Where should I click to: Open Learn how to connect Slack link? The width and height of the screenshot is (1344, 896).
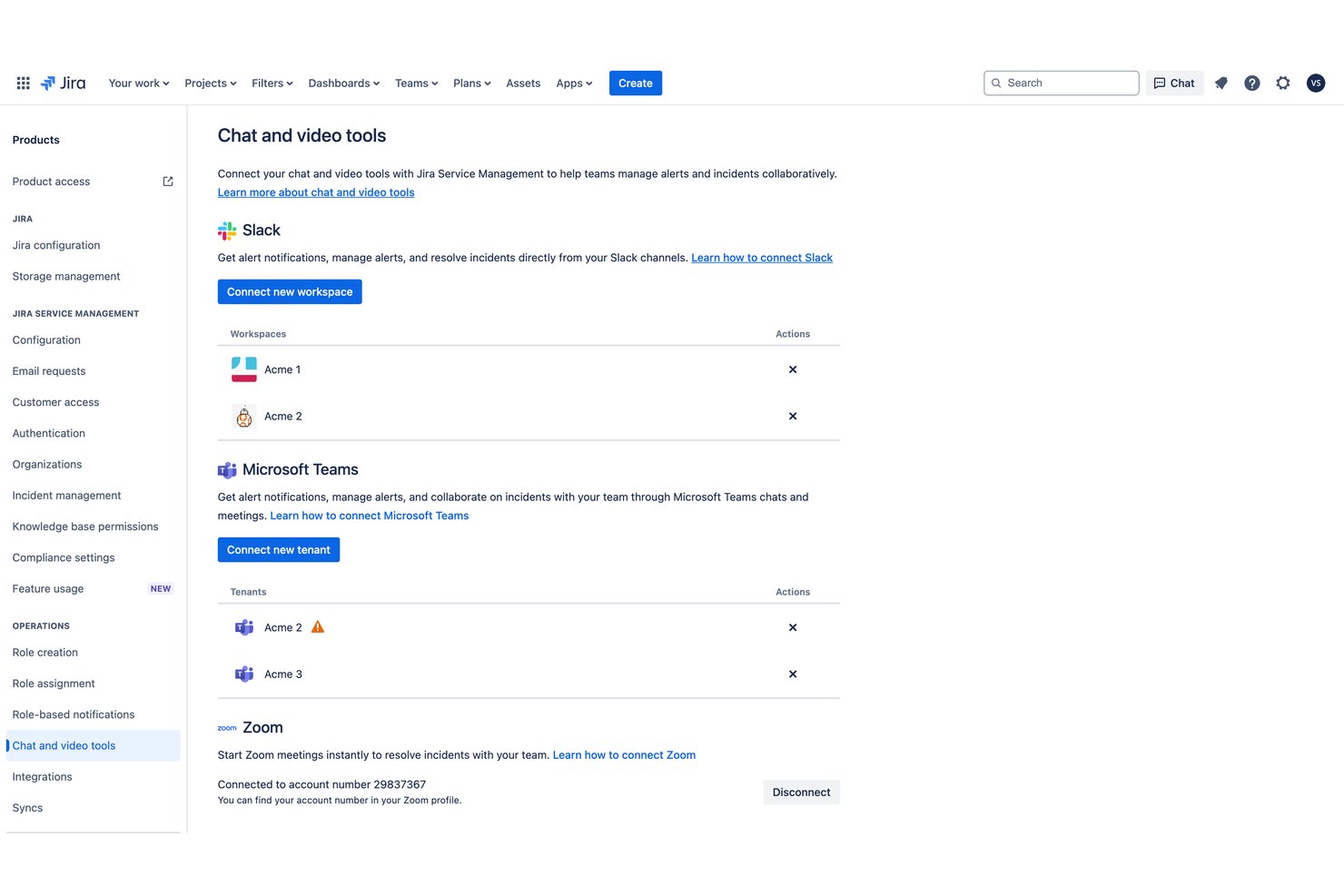tap(762, 258)
